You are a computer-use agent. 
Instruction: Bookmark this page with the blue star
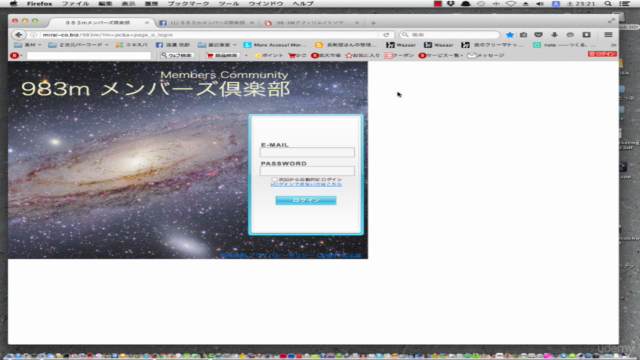pyautogui.click(x=509, y=35)
